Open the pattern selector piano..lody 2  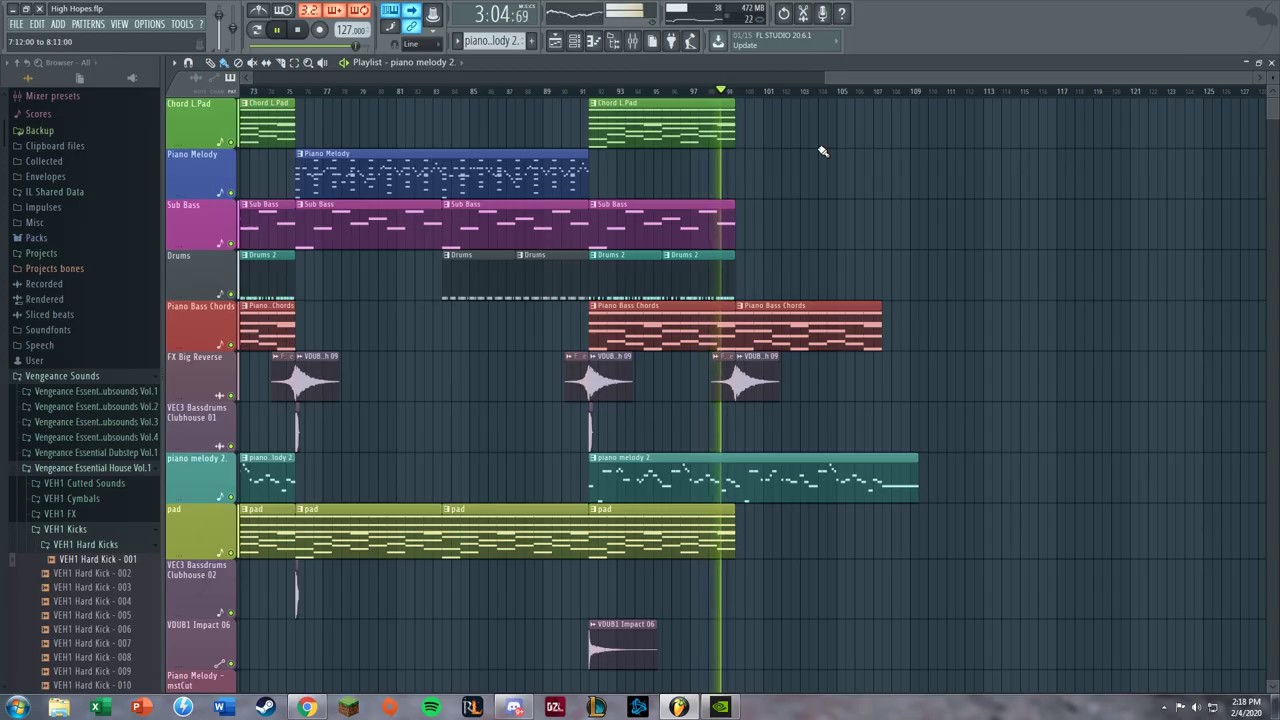click(493, 41)
